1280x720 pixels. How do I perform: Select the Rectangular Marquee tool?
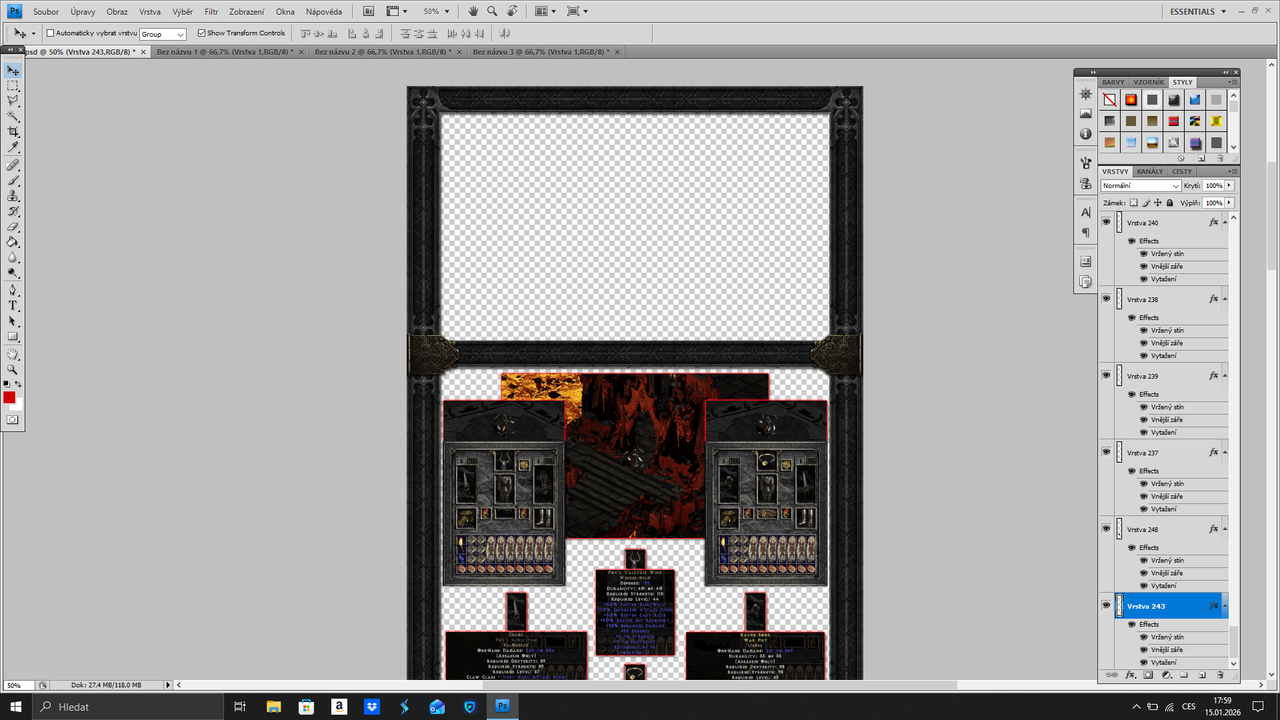click(13, 86)
